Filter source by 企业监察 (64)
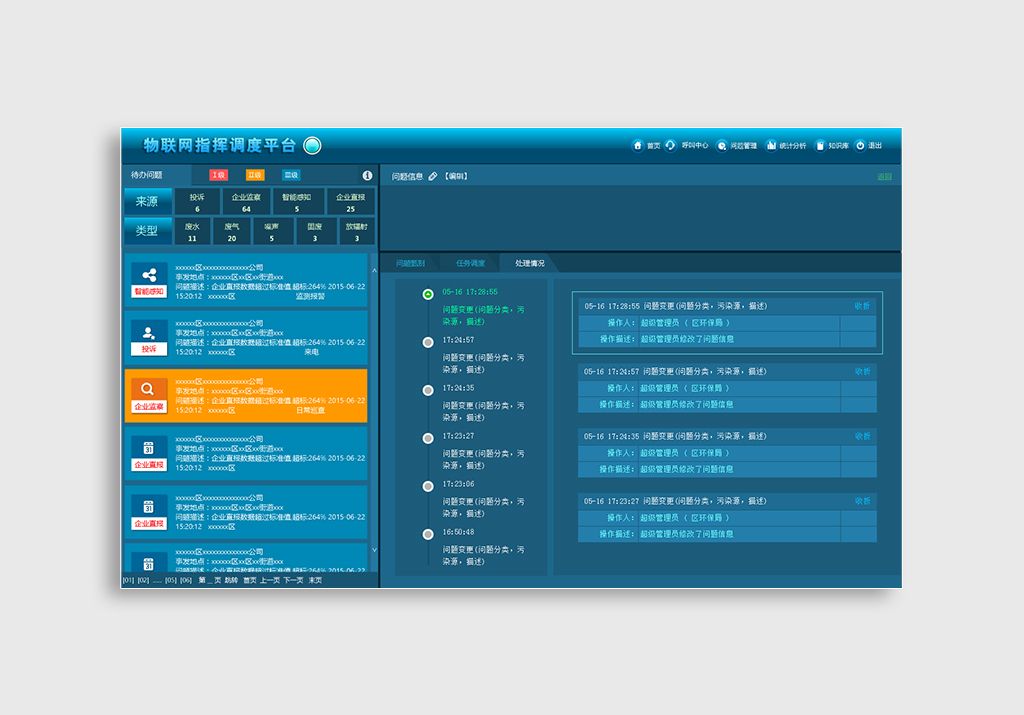The image size is (1024, 715). click(246, 202)
